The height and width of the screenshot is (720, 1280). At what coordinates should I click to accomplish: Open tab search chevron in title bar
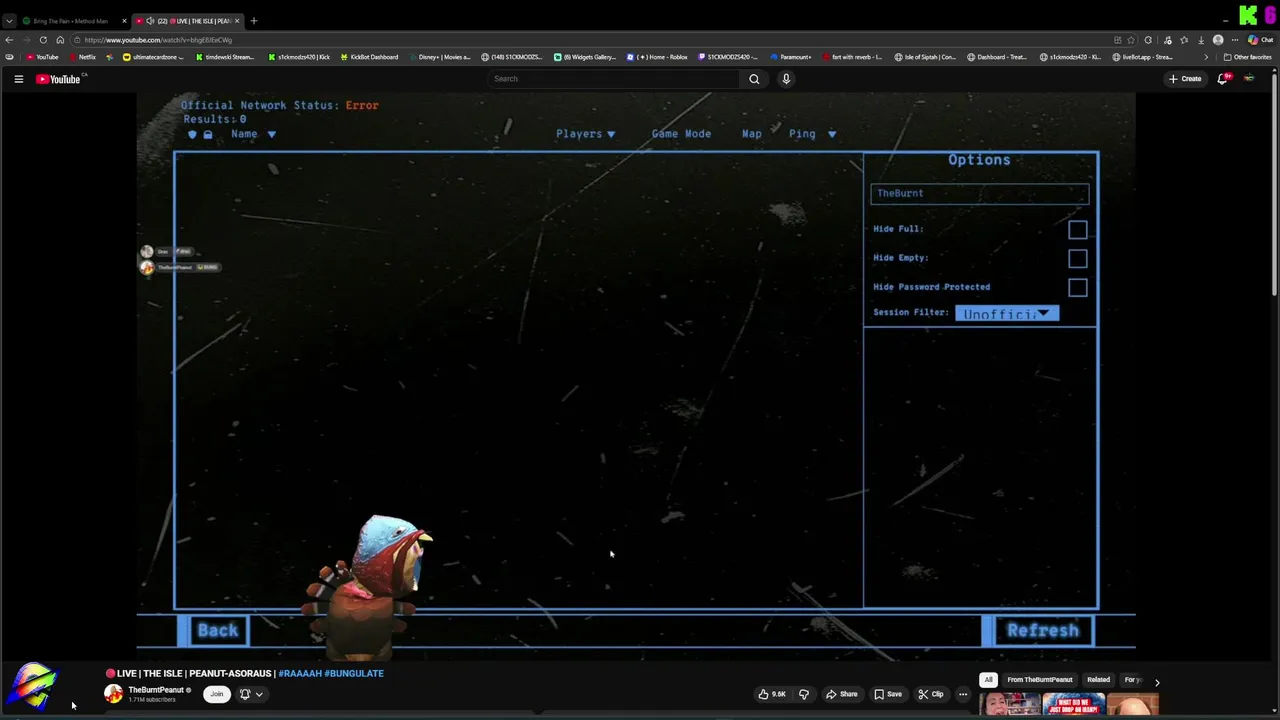[x=9, y=21]
